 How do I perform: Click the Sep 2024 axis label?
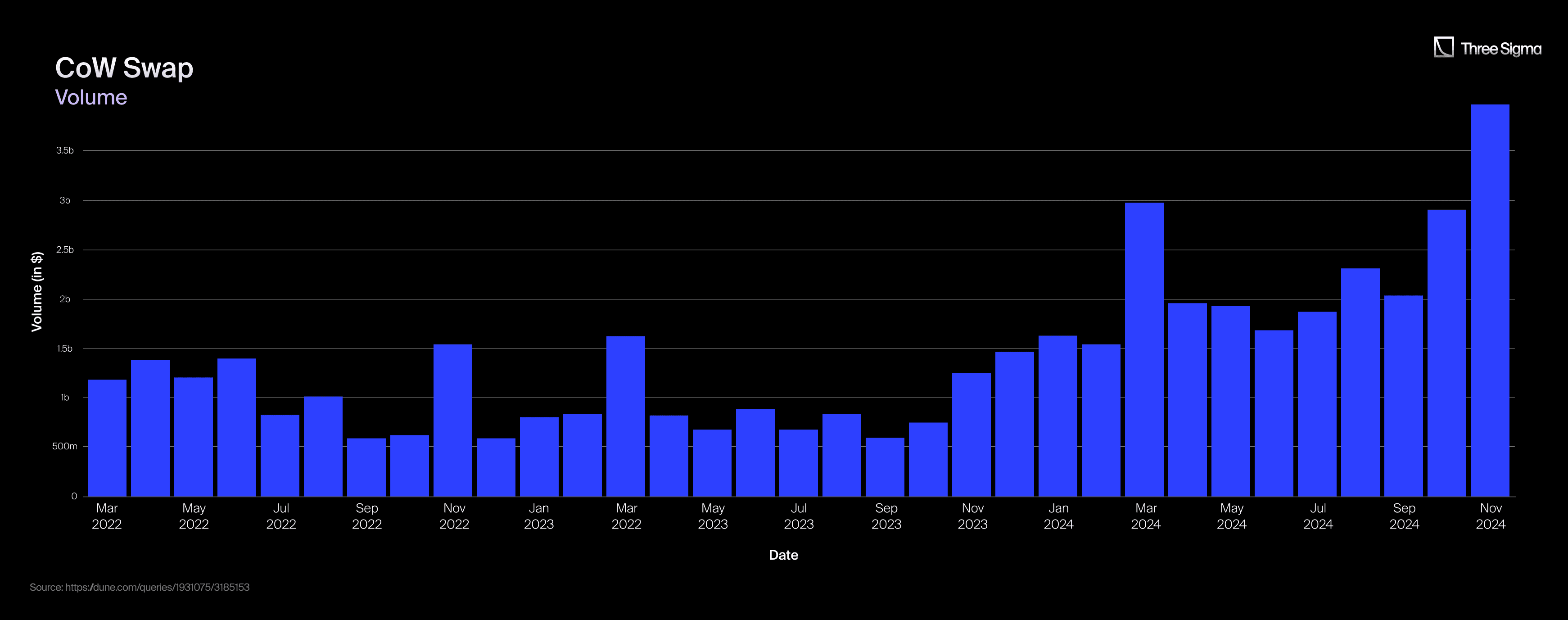[1404, 516]
